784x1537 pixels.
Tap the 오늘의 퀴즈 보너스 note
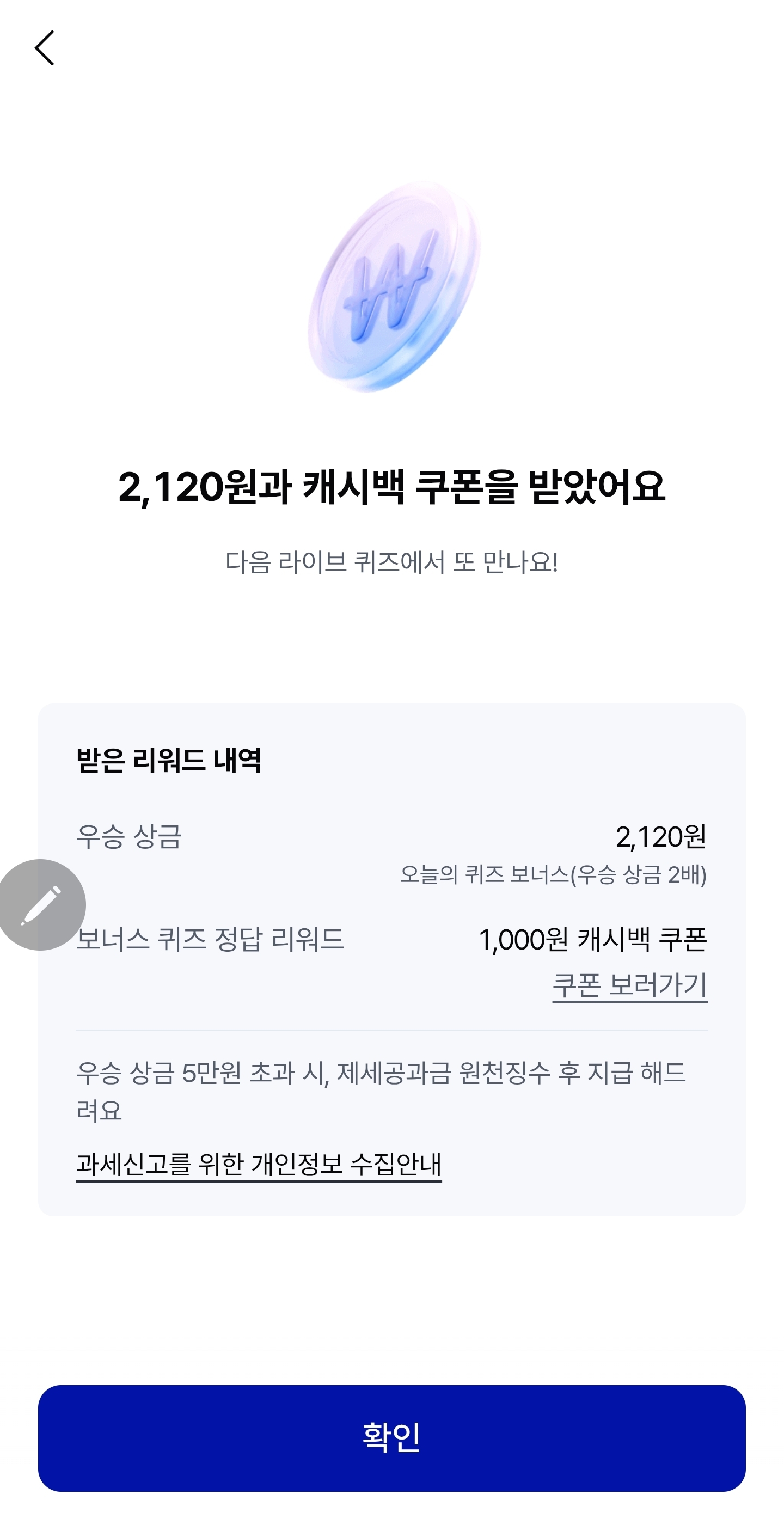553,875
